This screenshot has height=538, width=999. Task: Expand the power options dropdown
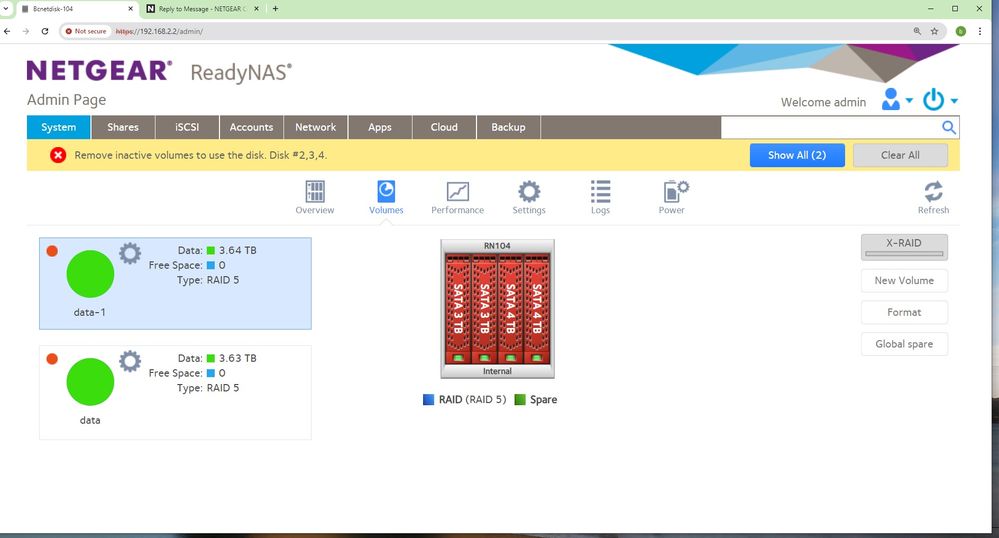[940, 100]
